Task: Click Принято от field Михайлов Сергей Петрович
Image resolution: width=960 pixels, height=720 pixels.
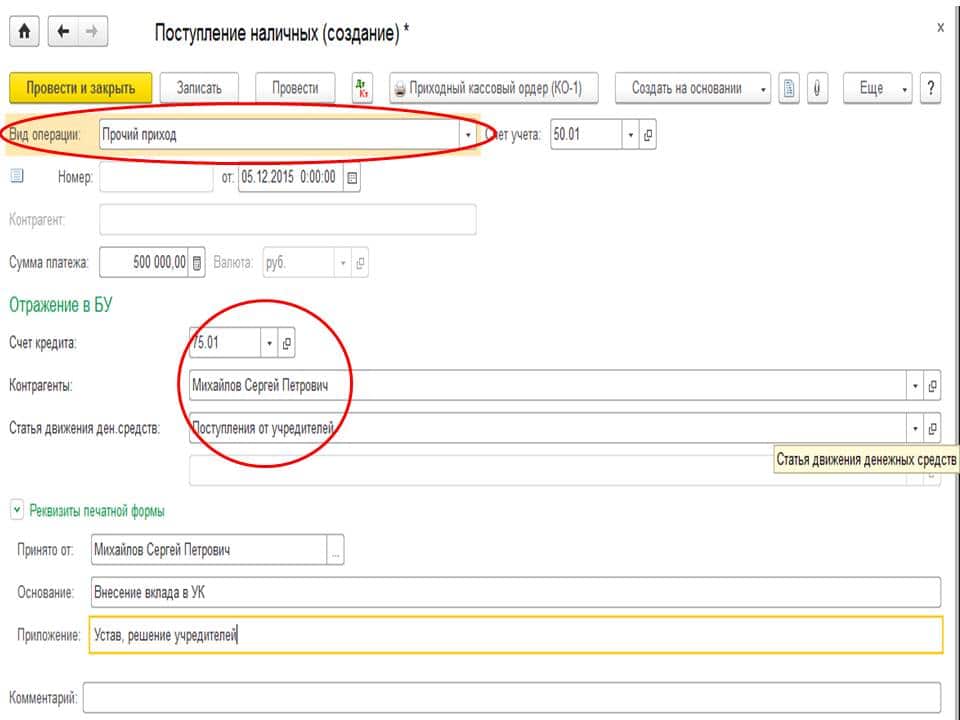Action: pos(209,550)
